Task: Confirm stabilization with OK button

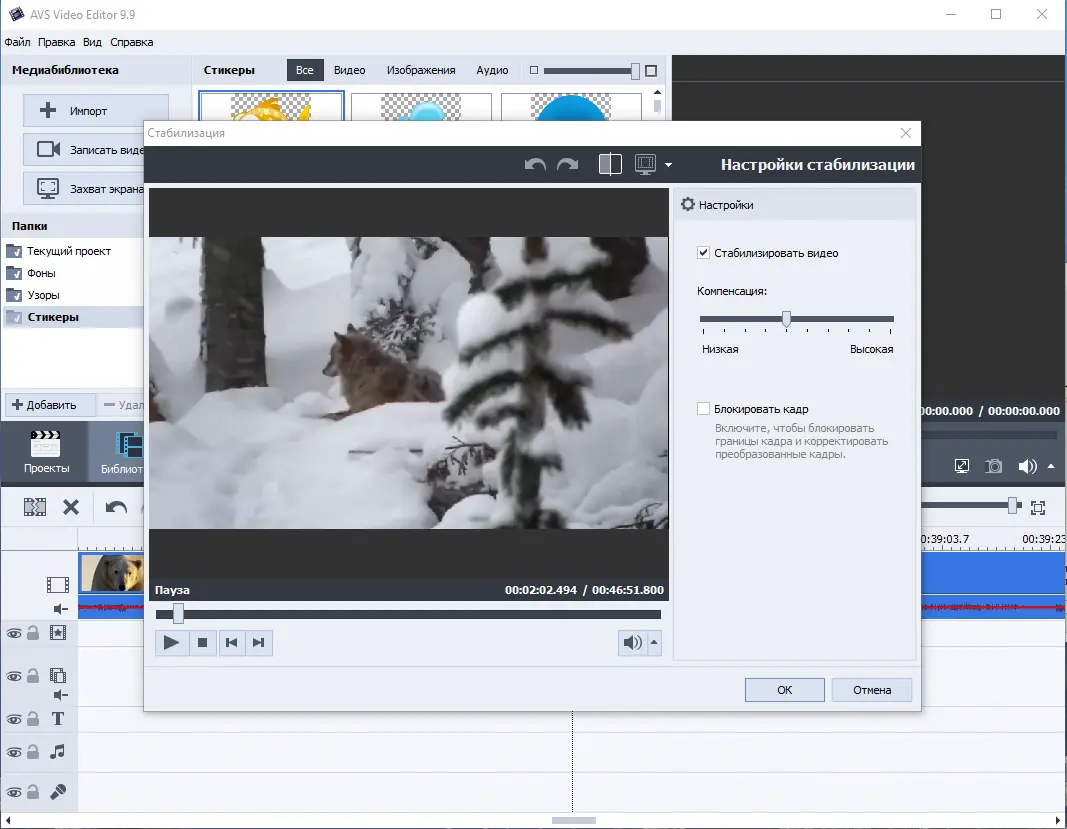Action: [784, 690]
